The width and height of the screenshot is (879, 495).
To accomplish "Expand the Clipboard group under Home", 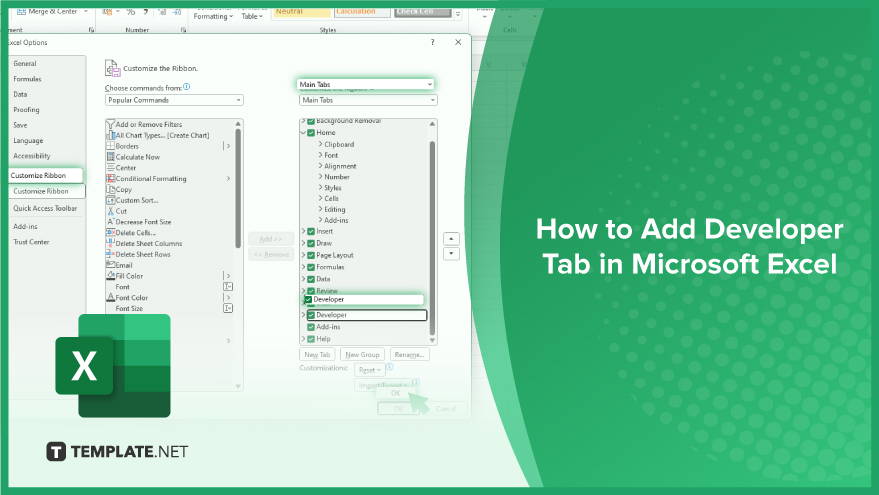I will pos(321,144).
